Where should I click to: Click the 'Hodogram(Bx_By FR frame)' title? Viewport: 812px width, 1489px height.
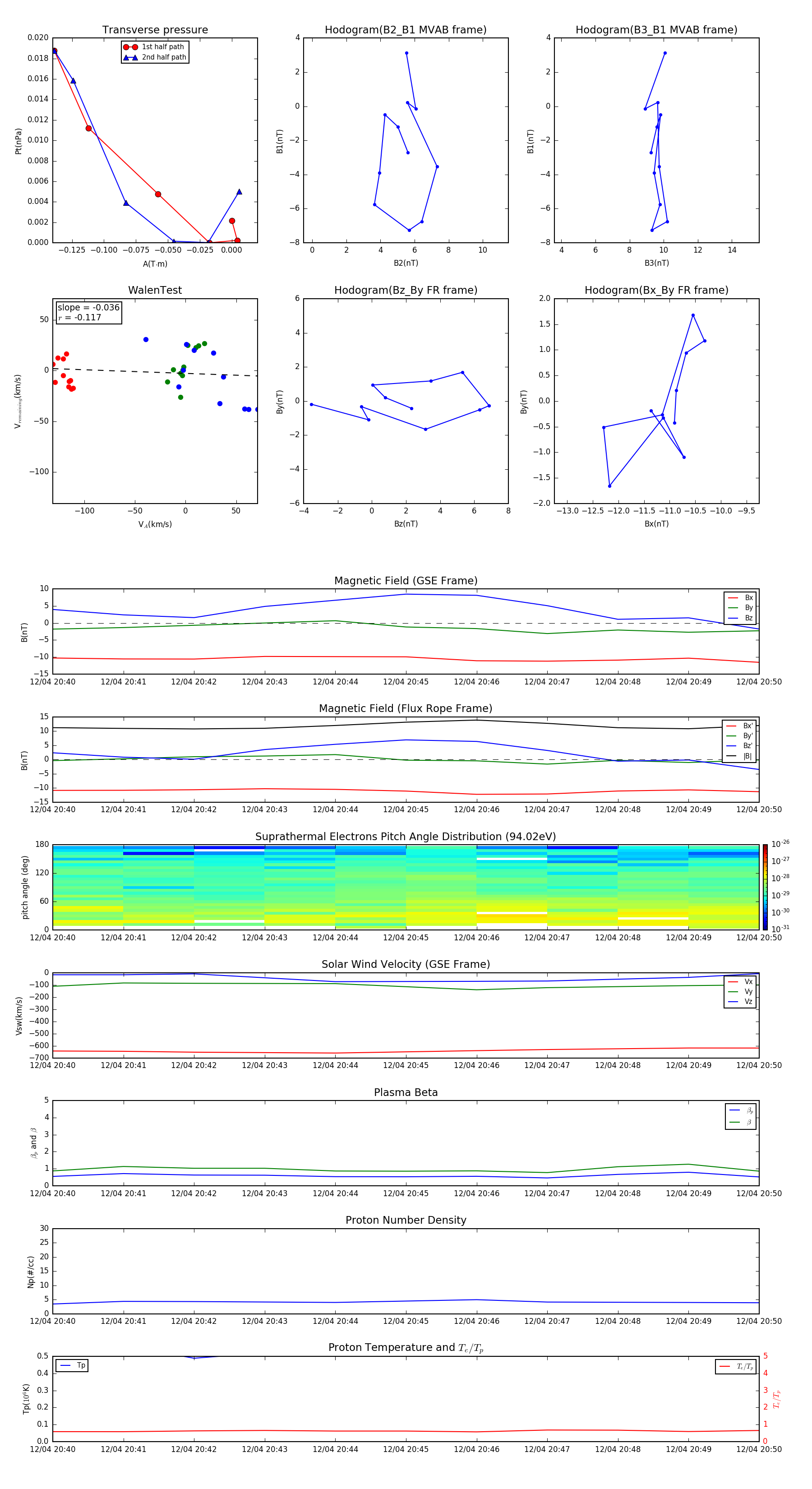[656, 290]
